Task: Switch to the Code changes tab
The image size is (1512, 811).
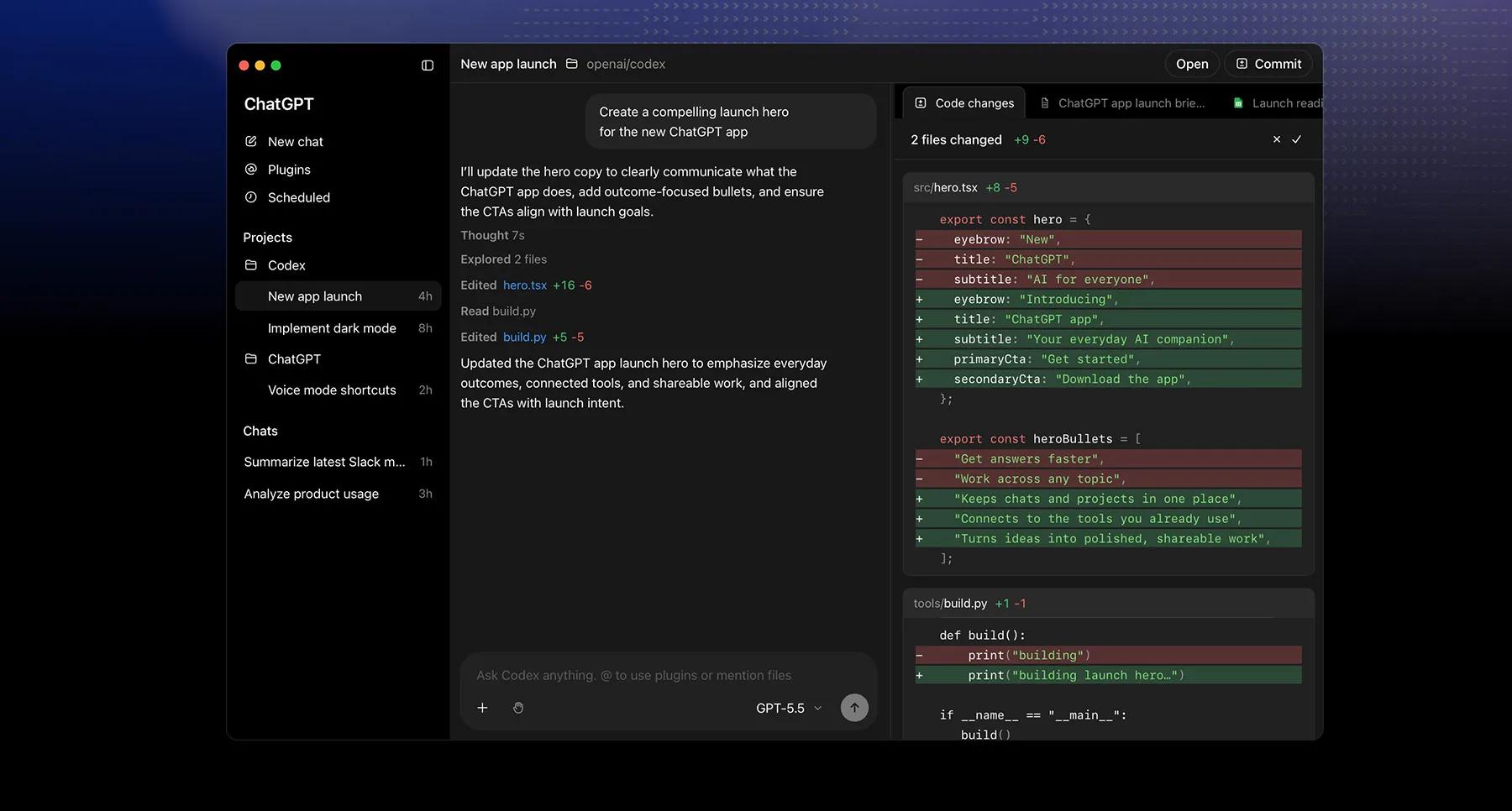Action: click(x=964, y=103)
